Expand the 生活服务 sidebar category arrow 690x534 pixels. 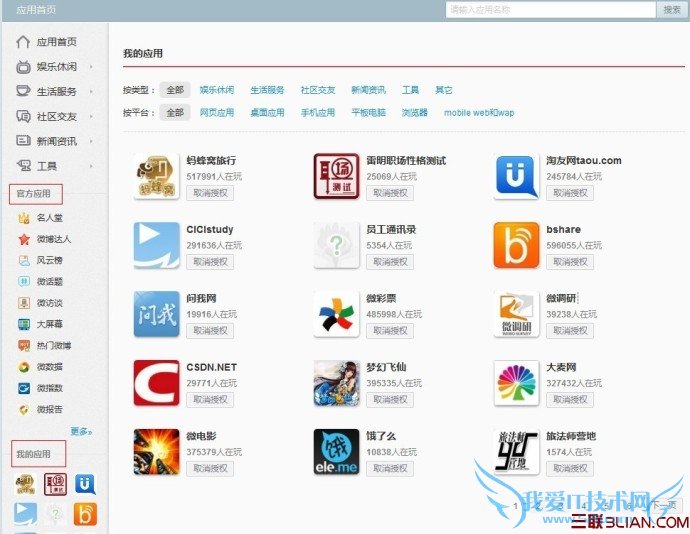pos(91,92)
